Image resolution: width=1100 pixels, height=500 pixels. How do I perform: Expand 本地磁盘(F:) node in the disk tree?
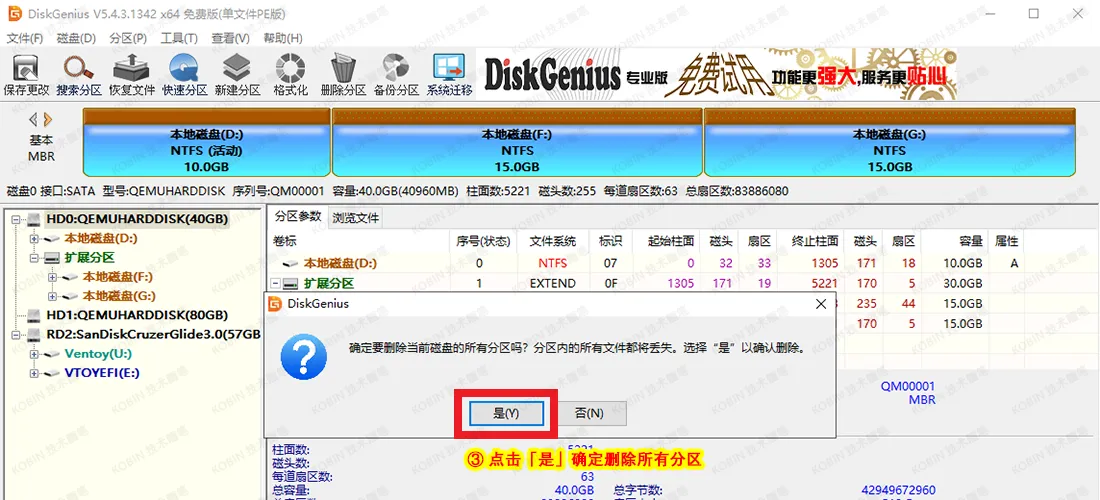(52, 277)
